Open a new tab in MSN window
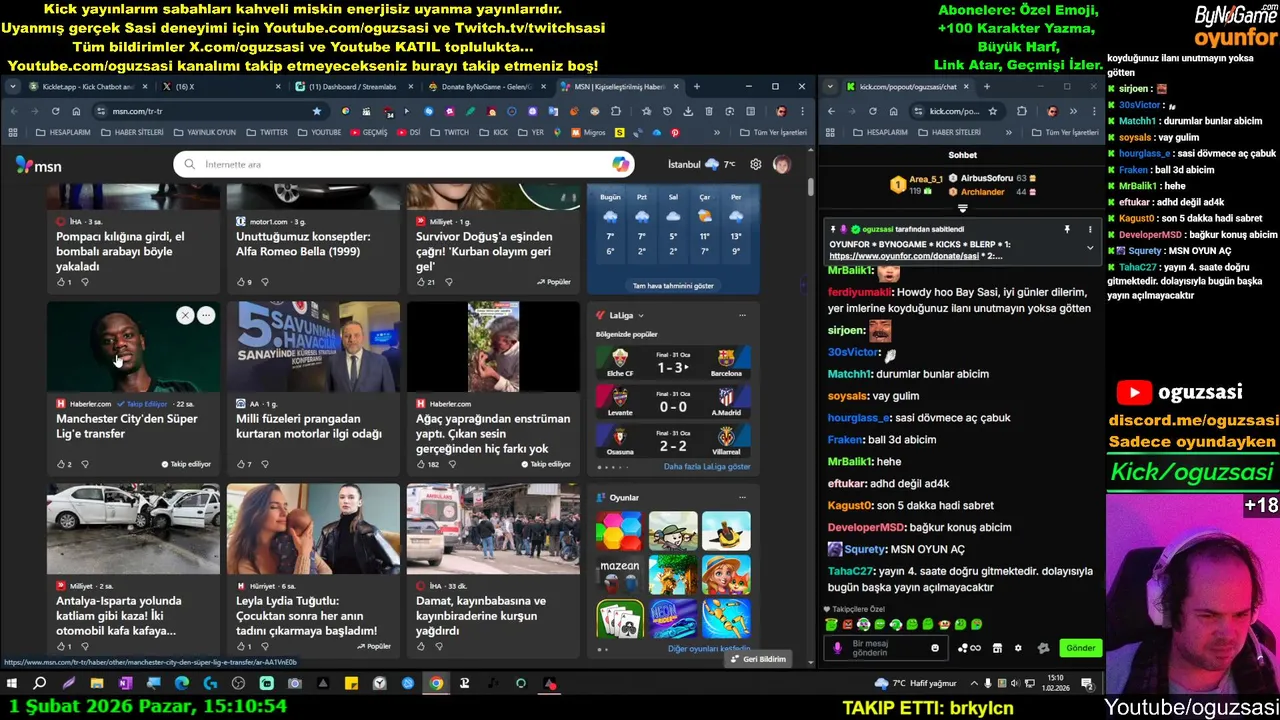1280x720 pixels. [x=697, y=87]
